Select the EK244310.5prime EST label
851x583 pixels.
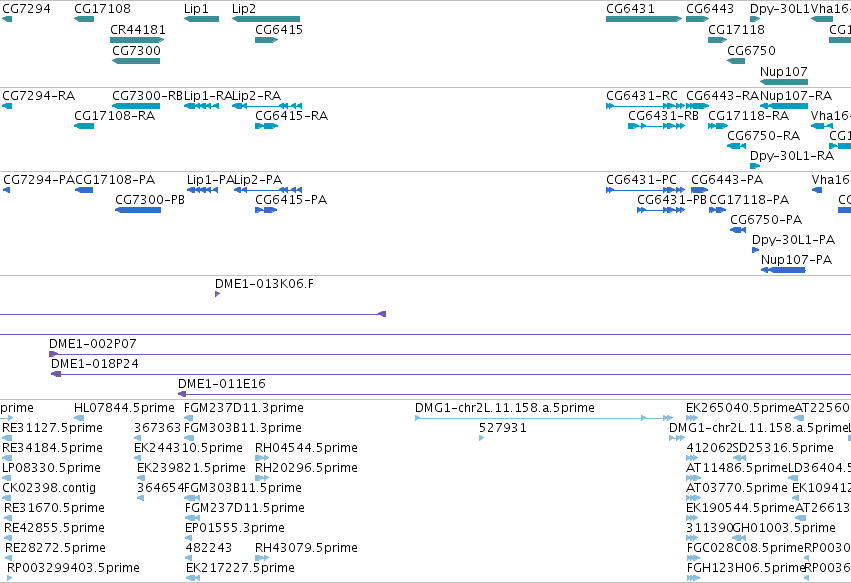188,448
